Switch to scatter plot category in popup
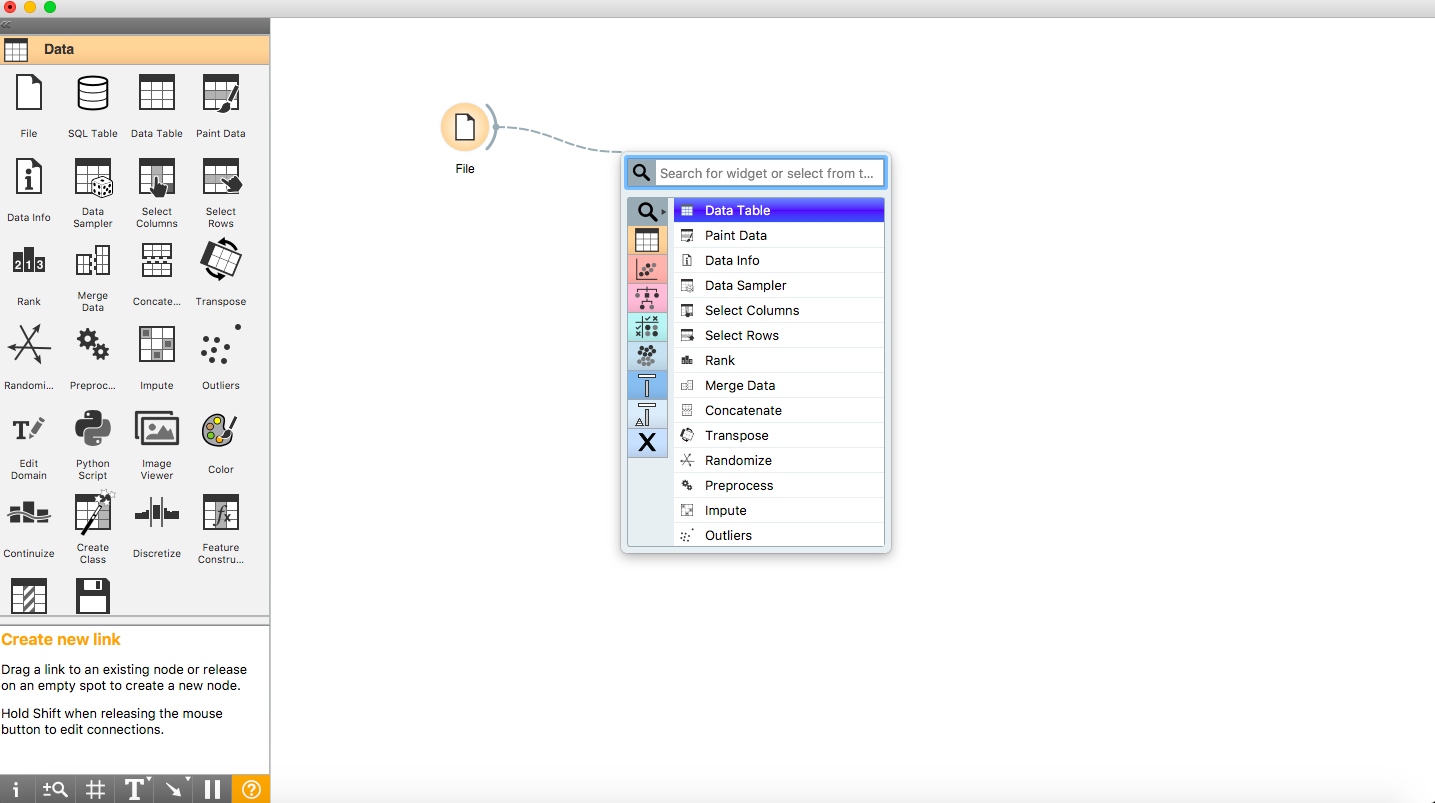The image size is (1435, 803). coord(647,269)
